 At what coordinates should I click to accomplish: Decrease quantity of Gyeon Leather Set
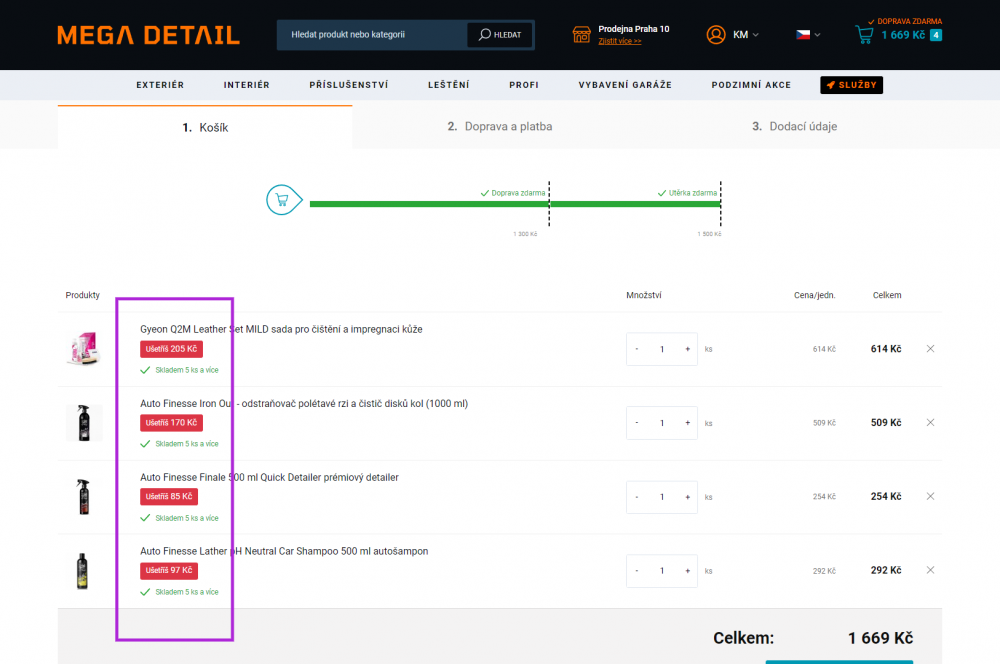[x=636, y=349]
